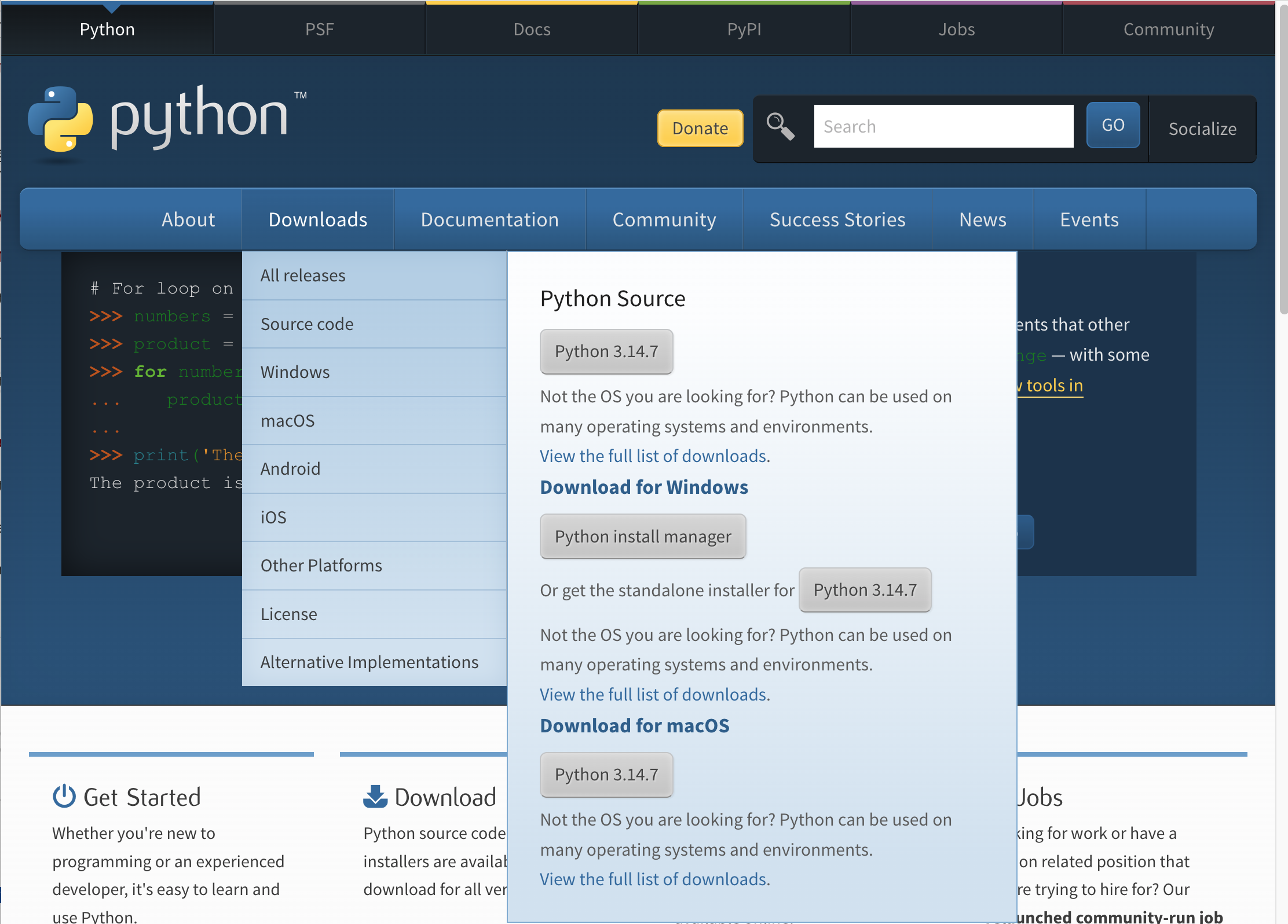
Task: Select All releases in Downloads menu
Action: tap(374, 276)
